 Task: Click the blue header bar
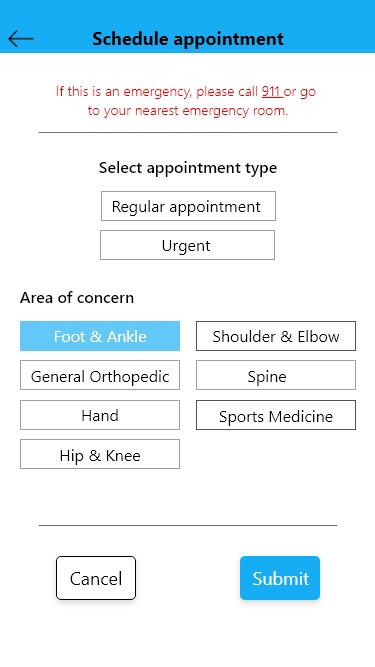click(x=188, y=26)
